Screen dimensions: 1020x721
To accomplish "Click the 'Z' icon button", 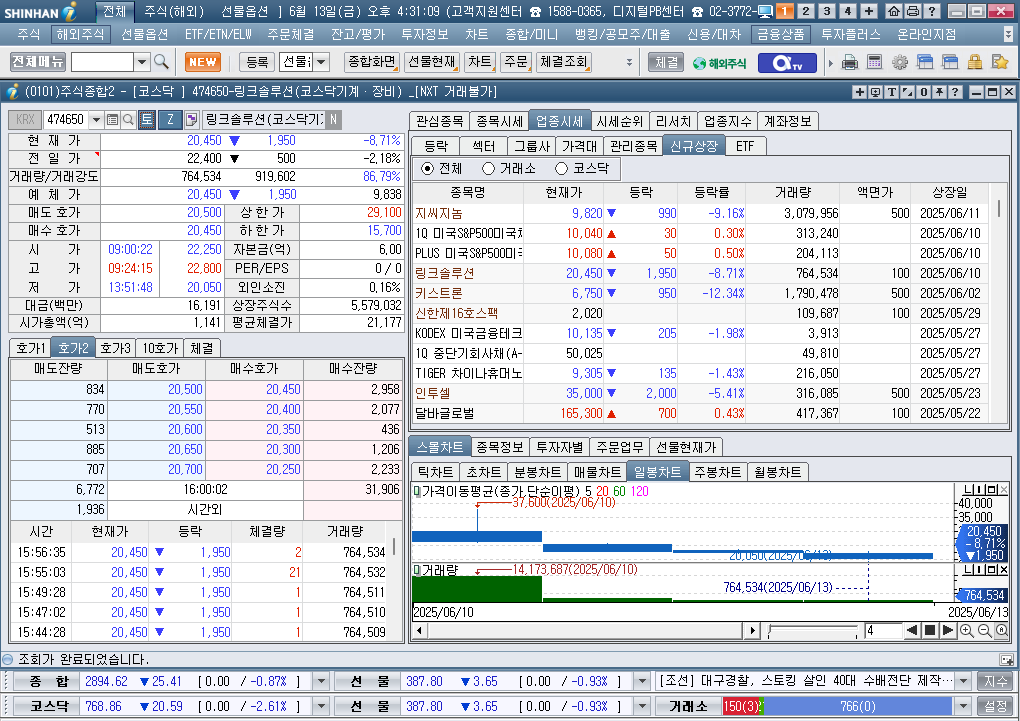I will click(170, 119).
